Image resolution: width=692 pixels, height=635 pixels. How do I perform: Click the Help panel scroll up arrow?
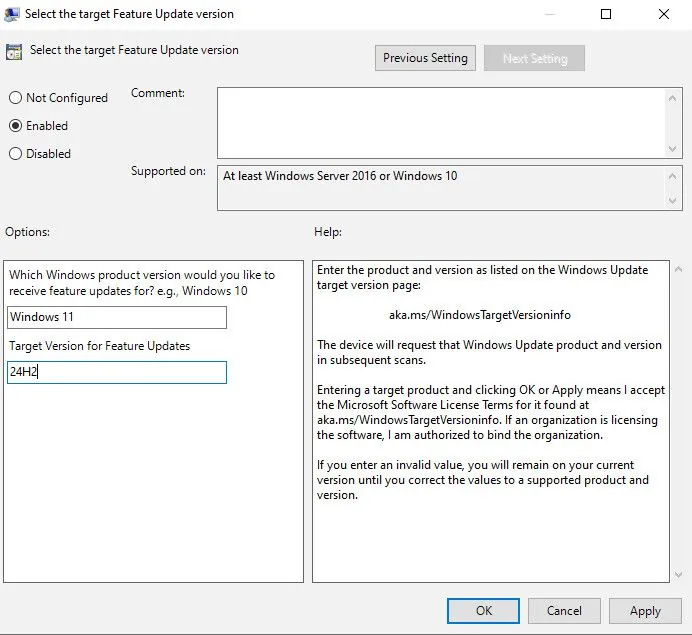coord(678,271)
